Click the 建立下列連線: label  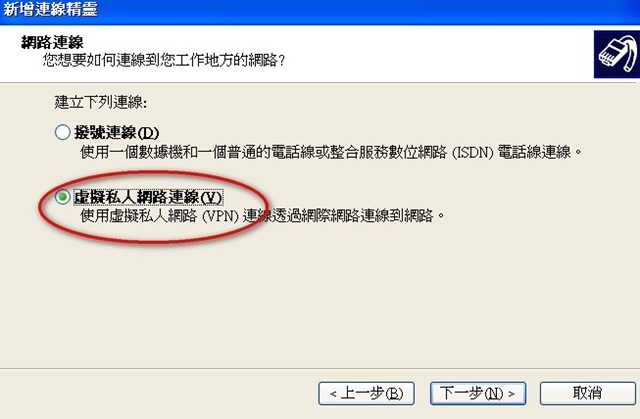click(x=100, y=102)
